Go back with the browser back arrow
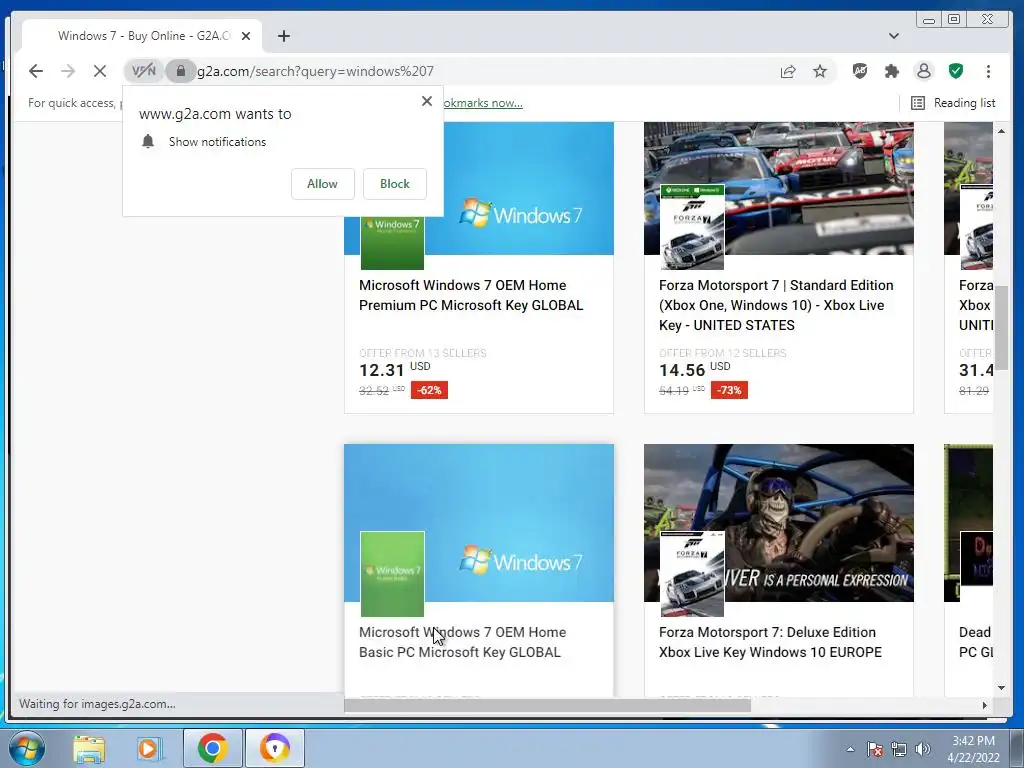1024x768 pixels. coord(36,71)
